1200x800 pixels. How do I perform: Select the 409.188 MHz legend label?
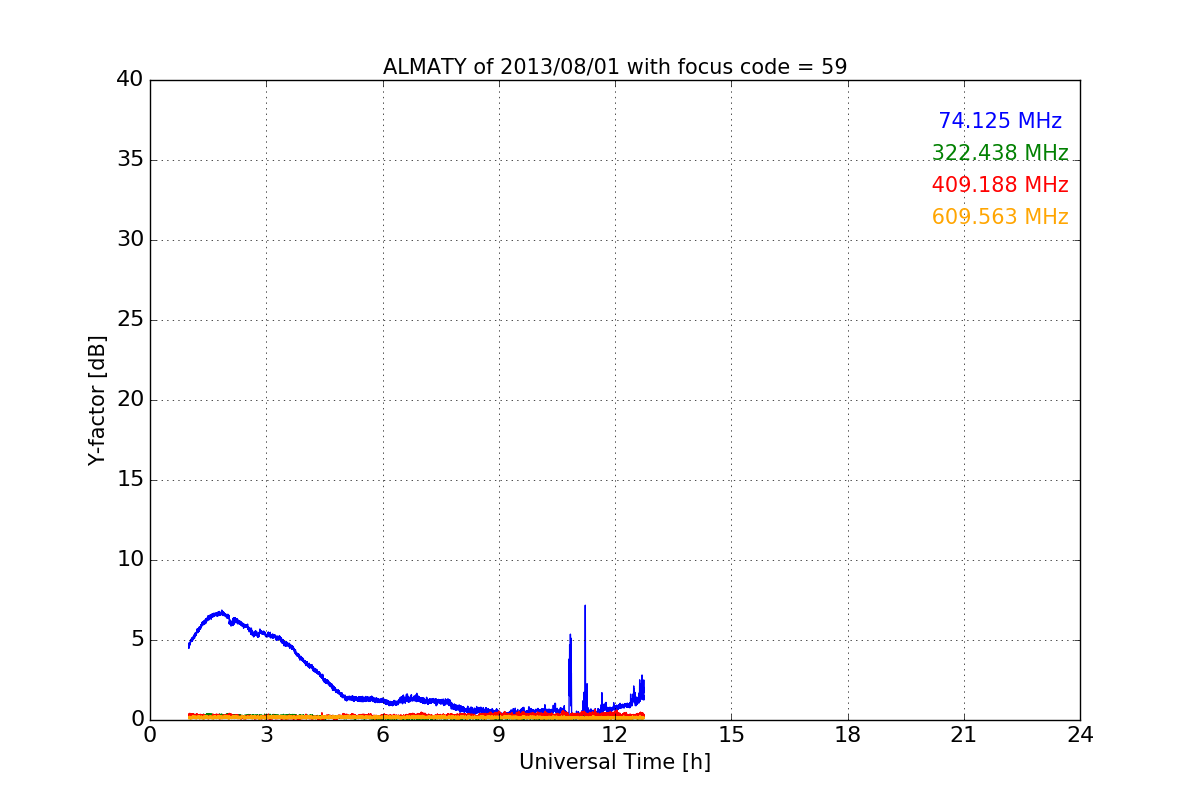tap(1000, 185)
